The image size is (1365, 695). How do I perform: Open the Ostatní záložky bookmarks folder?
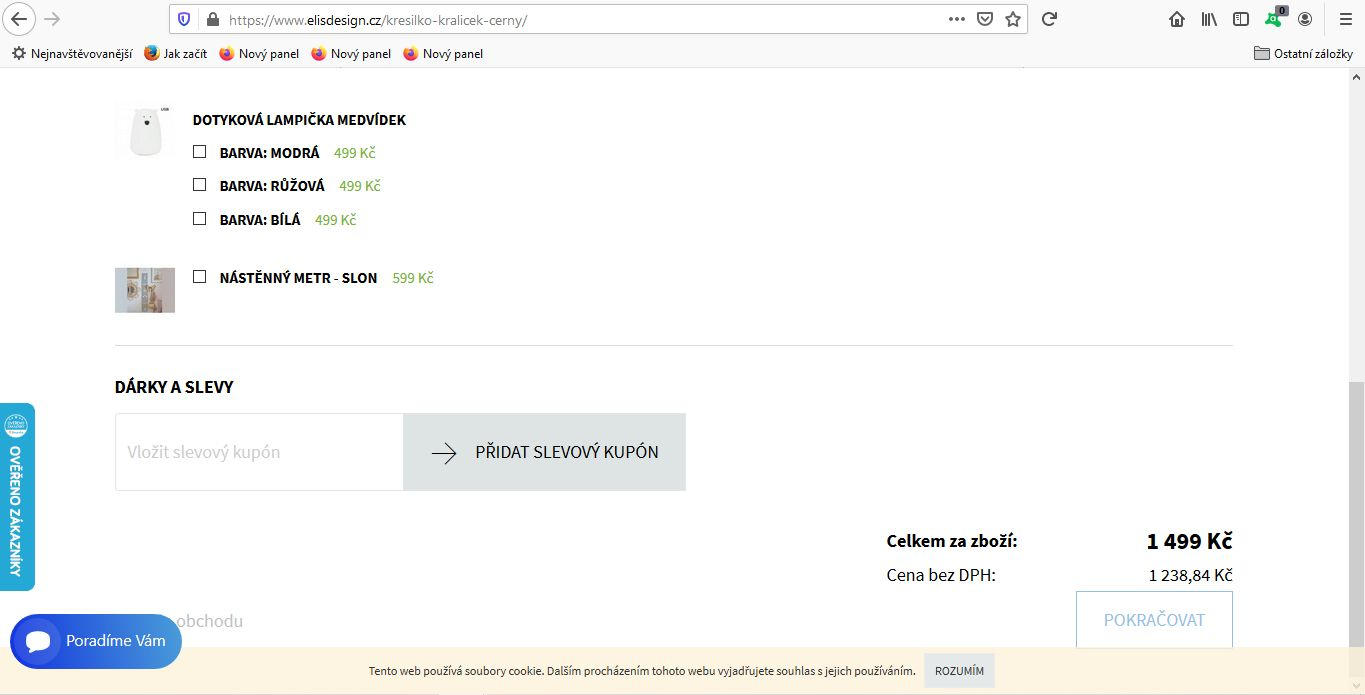point(1302,54)
